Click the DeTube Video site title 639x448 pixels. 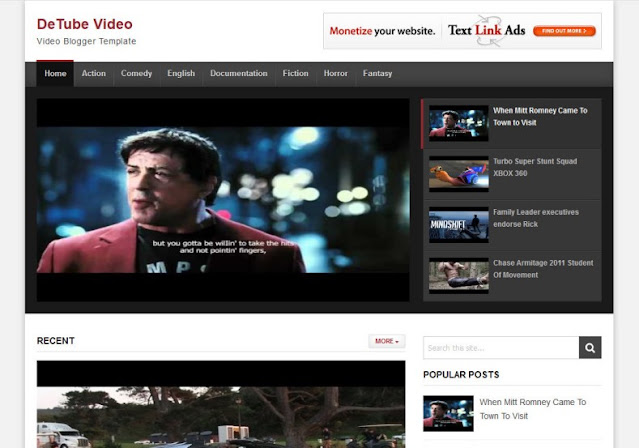85,24
